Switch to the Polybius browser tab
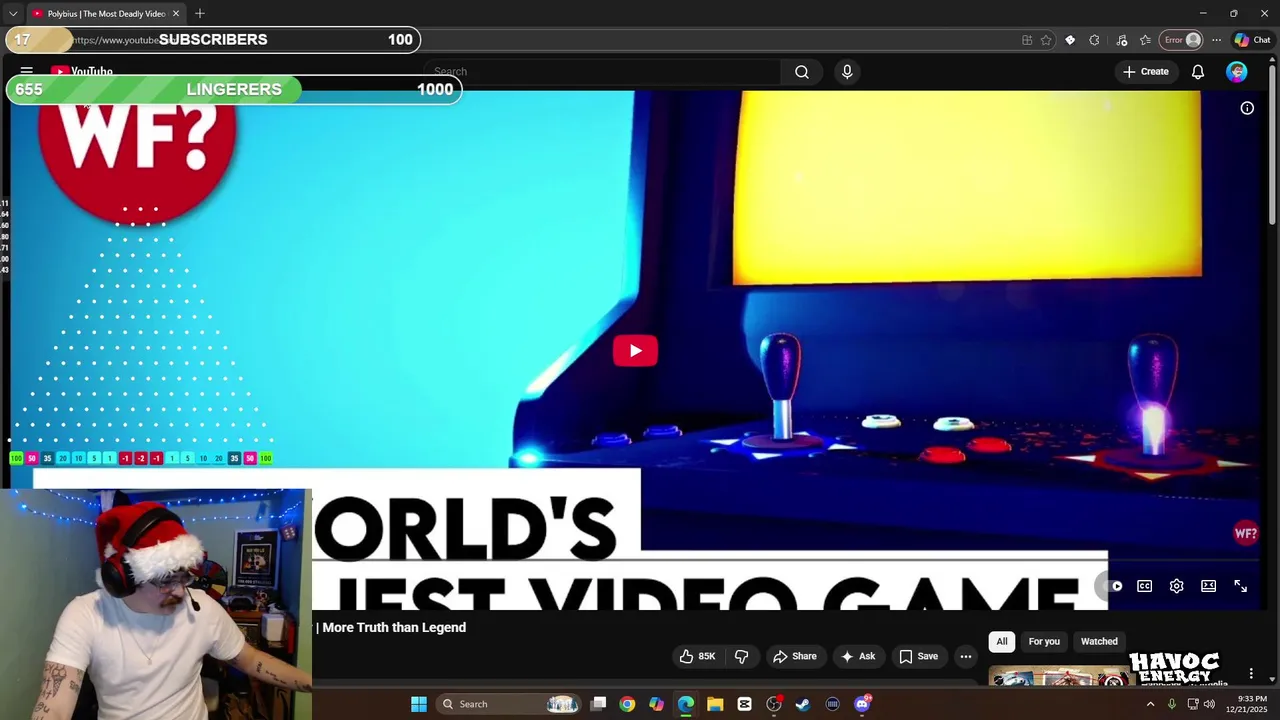 pos(106,14)
